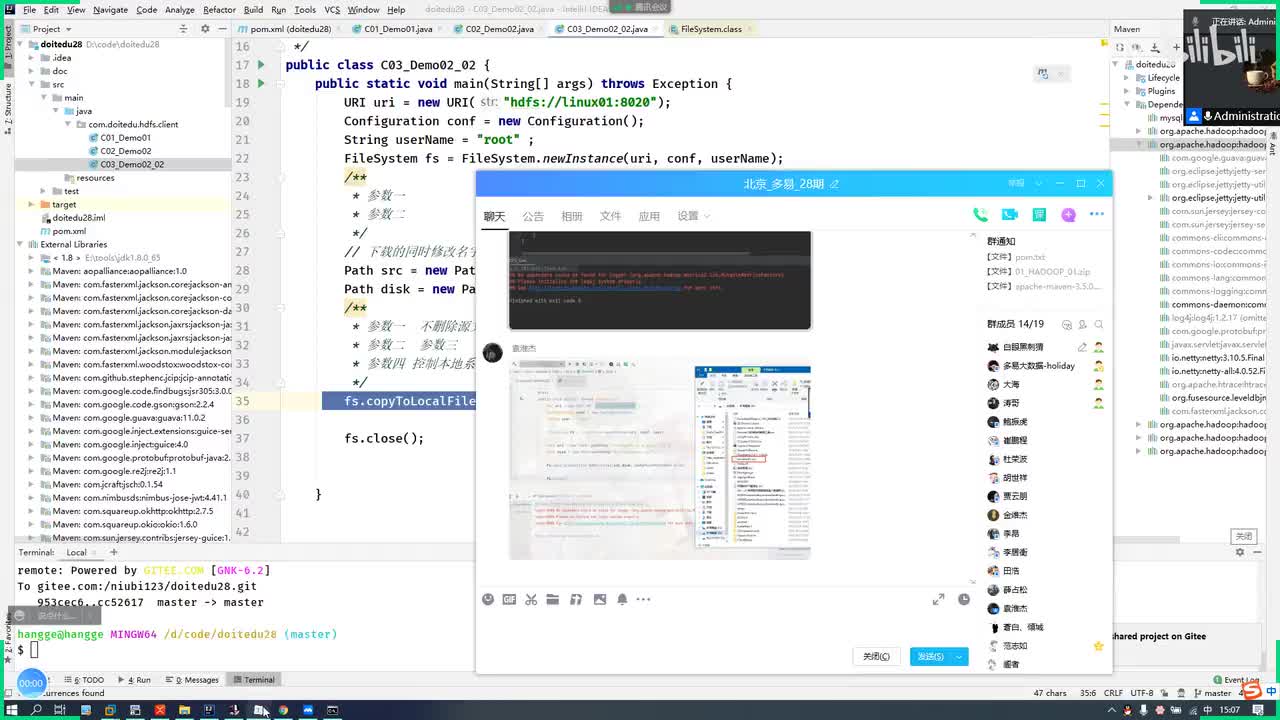Expand the target folder
Image resolution: width=1280 pixels, height=720 pixels.
[32, 205]
